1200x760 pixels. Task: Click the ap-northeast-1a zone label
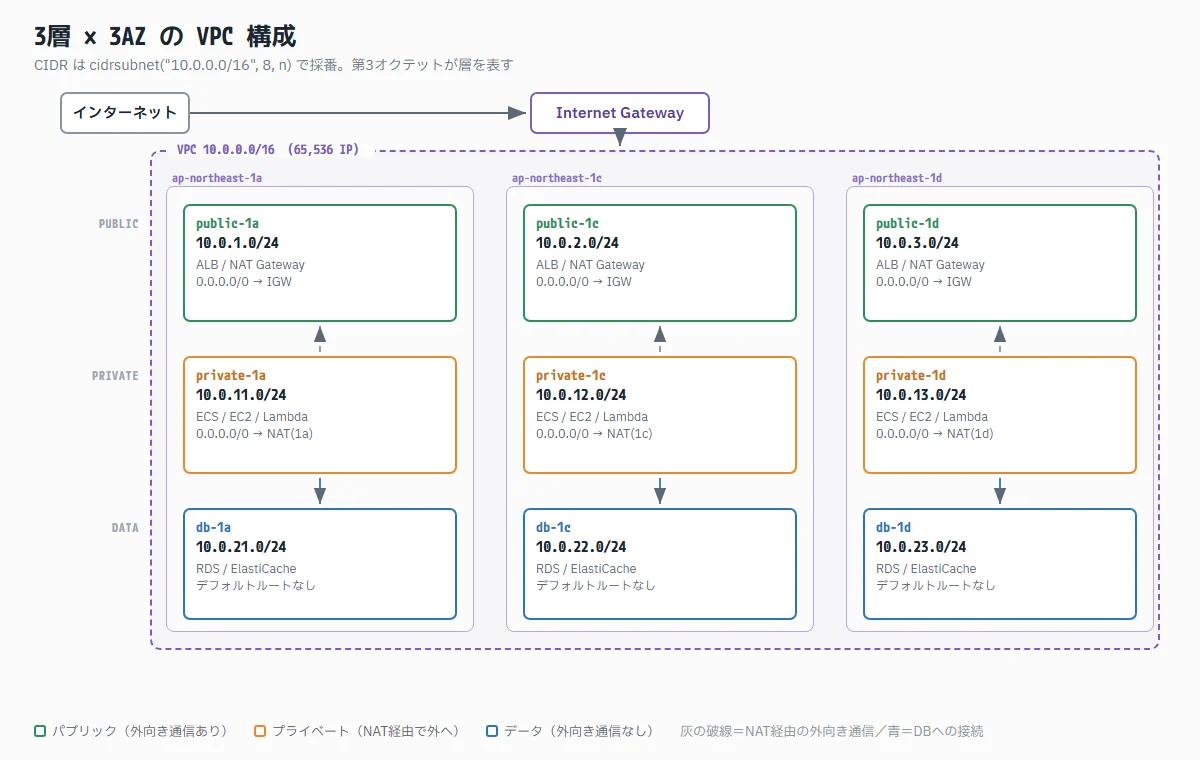point(217,178)
